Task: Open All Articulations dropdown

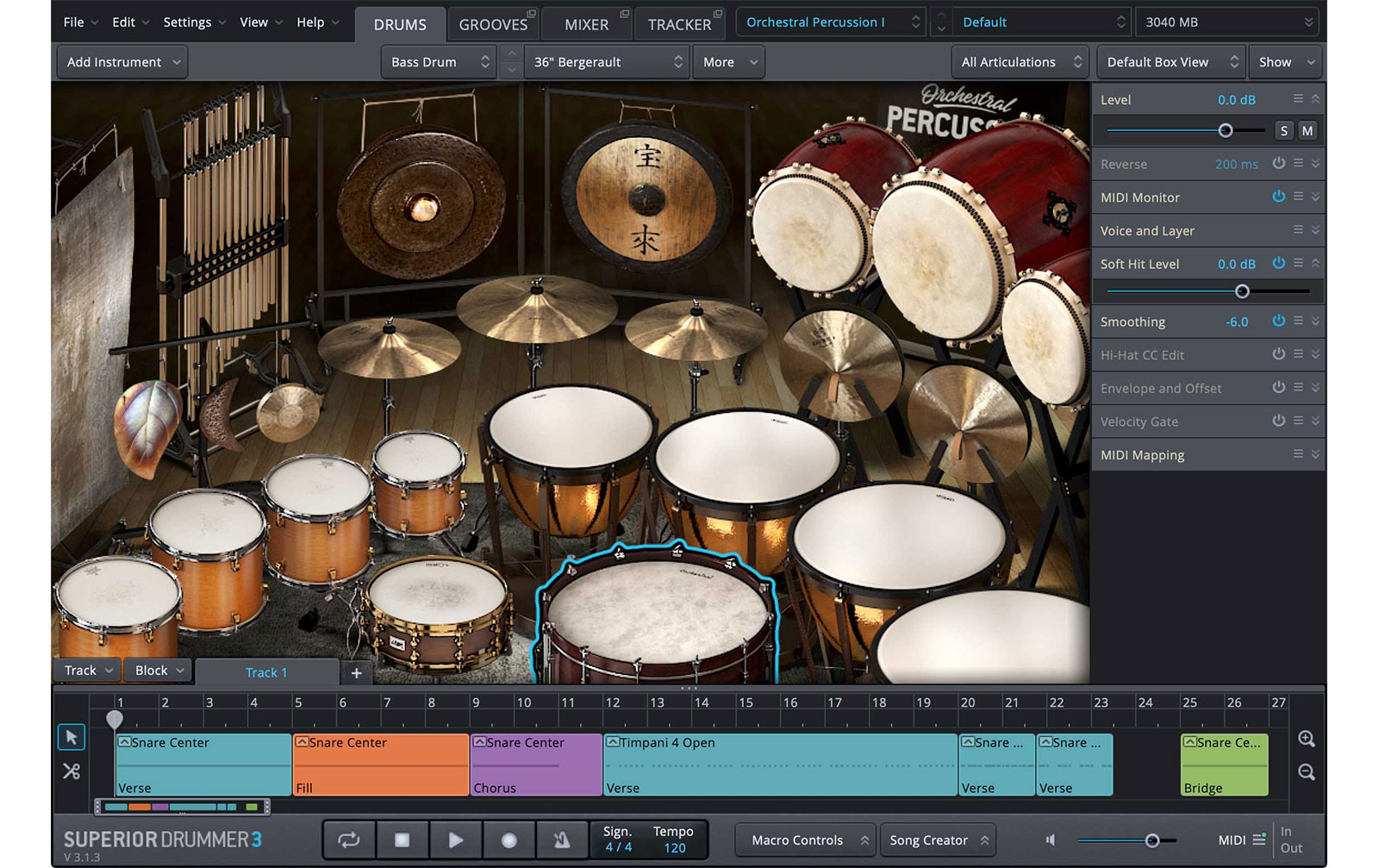Action: click(x=1020, y=62)
